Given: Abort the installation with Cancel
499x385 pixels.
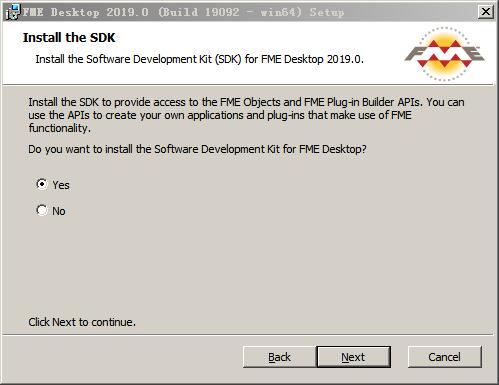Looking at the screenshot, I should coord(445,357).
